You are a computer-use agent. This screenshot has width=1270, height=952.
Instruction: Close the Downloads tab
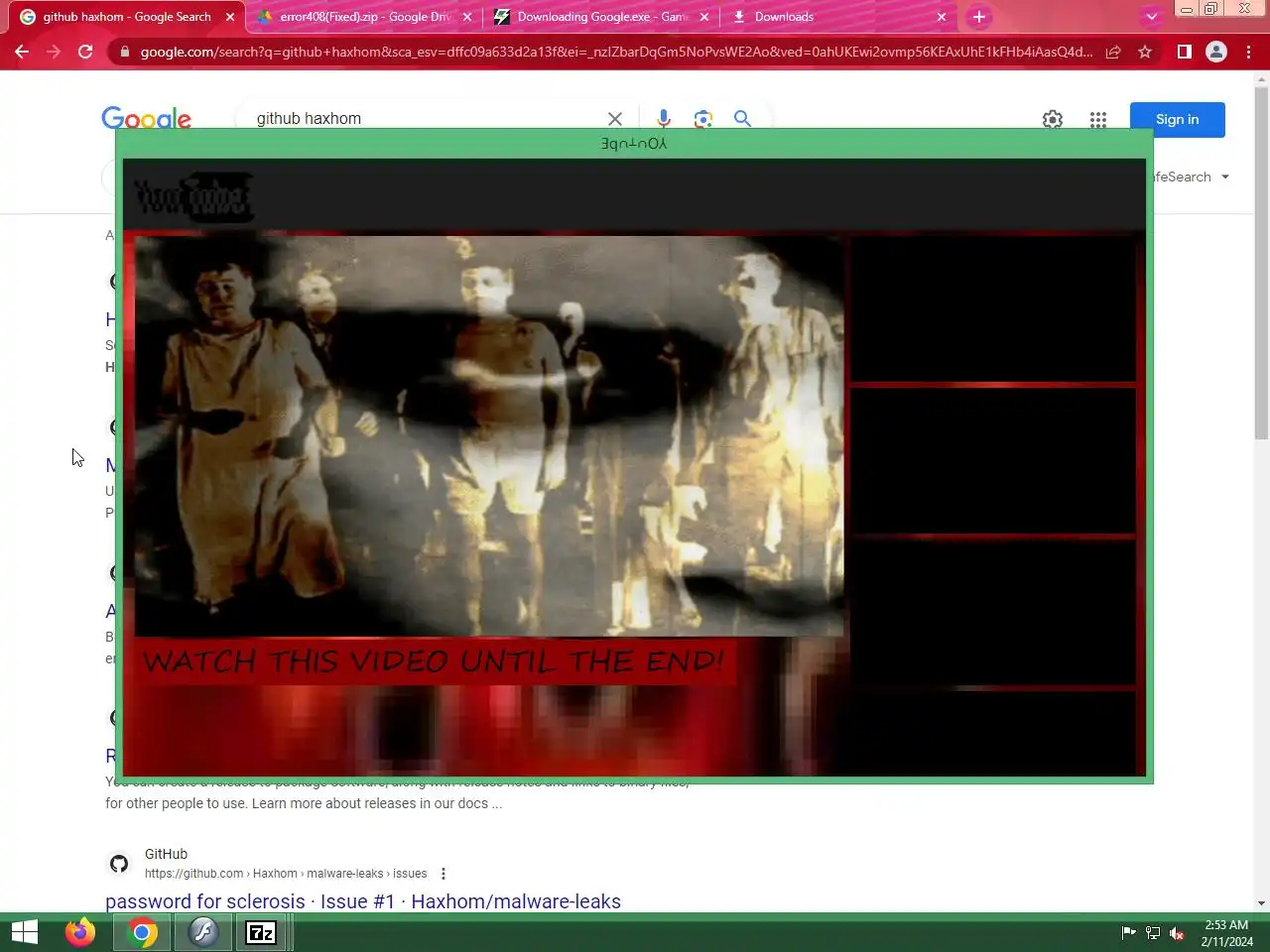pyautogui.click(x=942, y=17)
